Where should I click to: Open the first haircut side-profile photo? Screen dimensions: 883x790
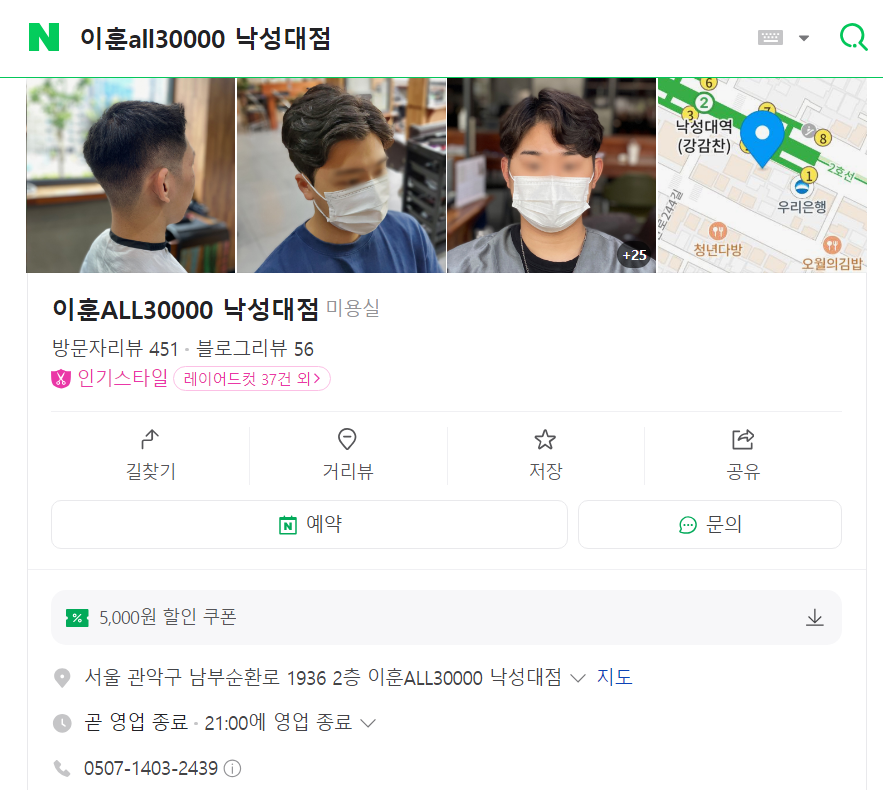coord(131,176)
